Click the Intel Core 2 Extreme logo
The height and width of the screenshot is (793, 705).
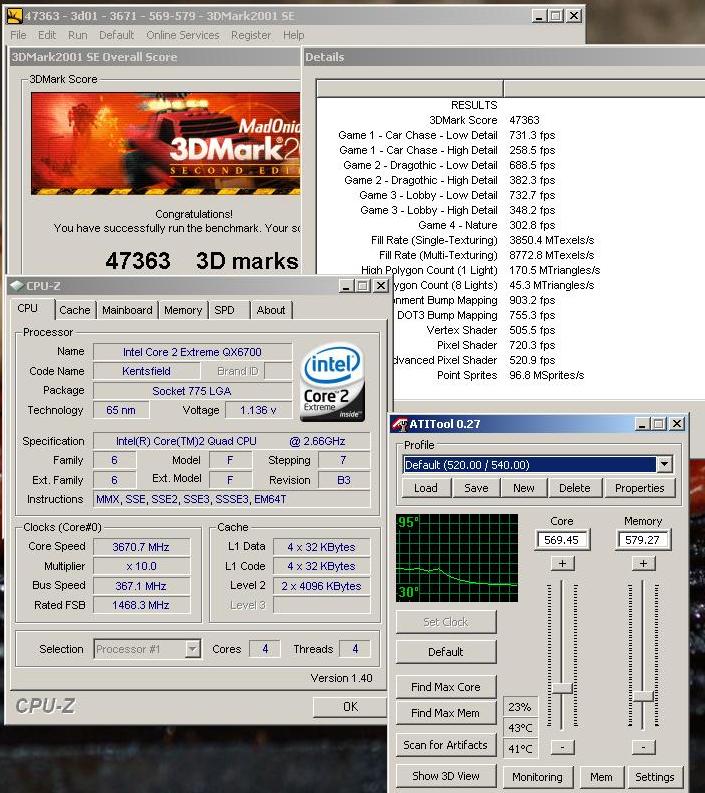(x=332, y=382)
